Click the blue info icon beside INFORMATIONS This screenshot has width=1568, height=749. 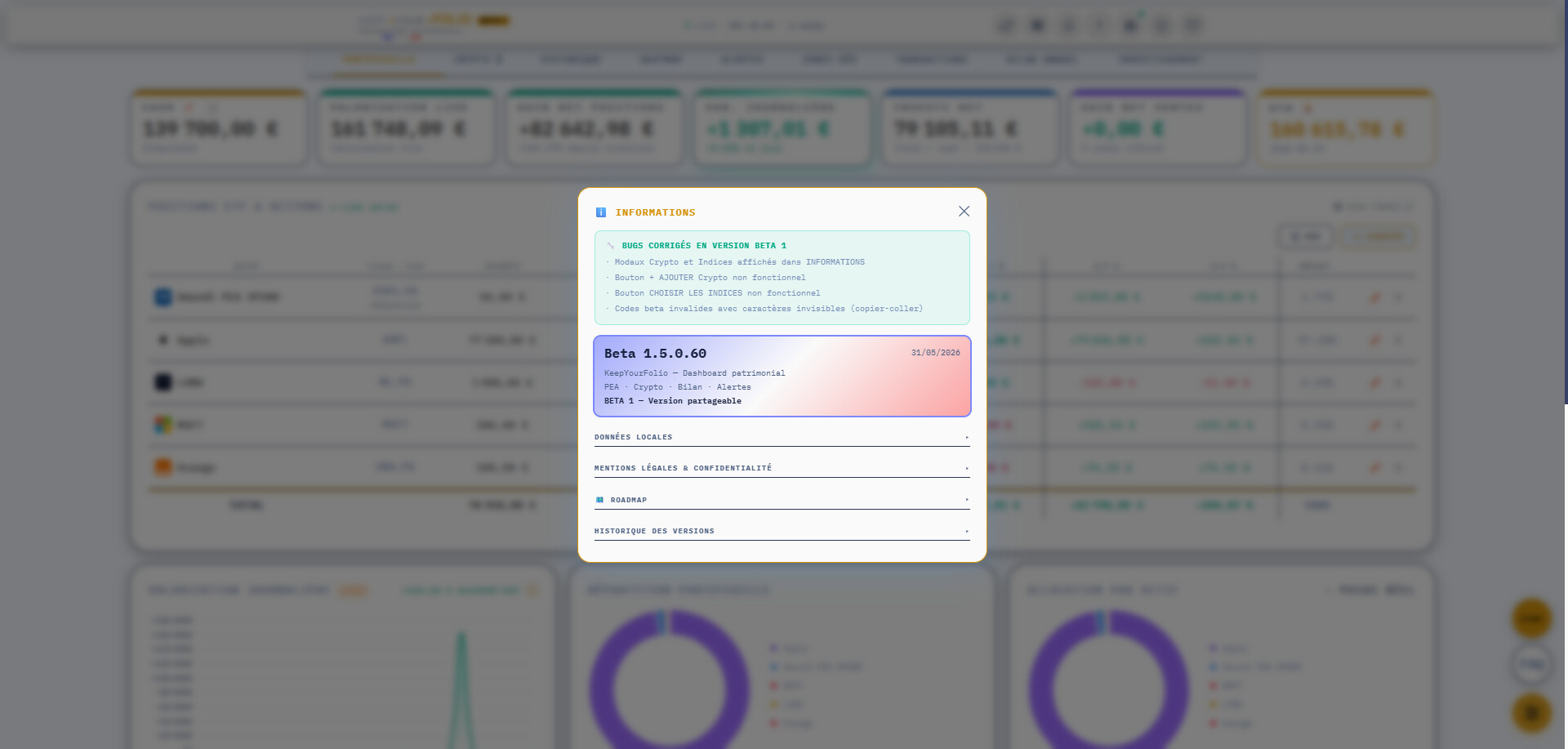pos(601,212)
